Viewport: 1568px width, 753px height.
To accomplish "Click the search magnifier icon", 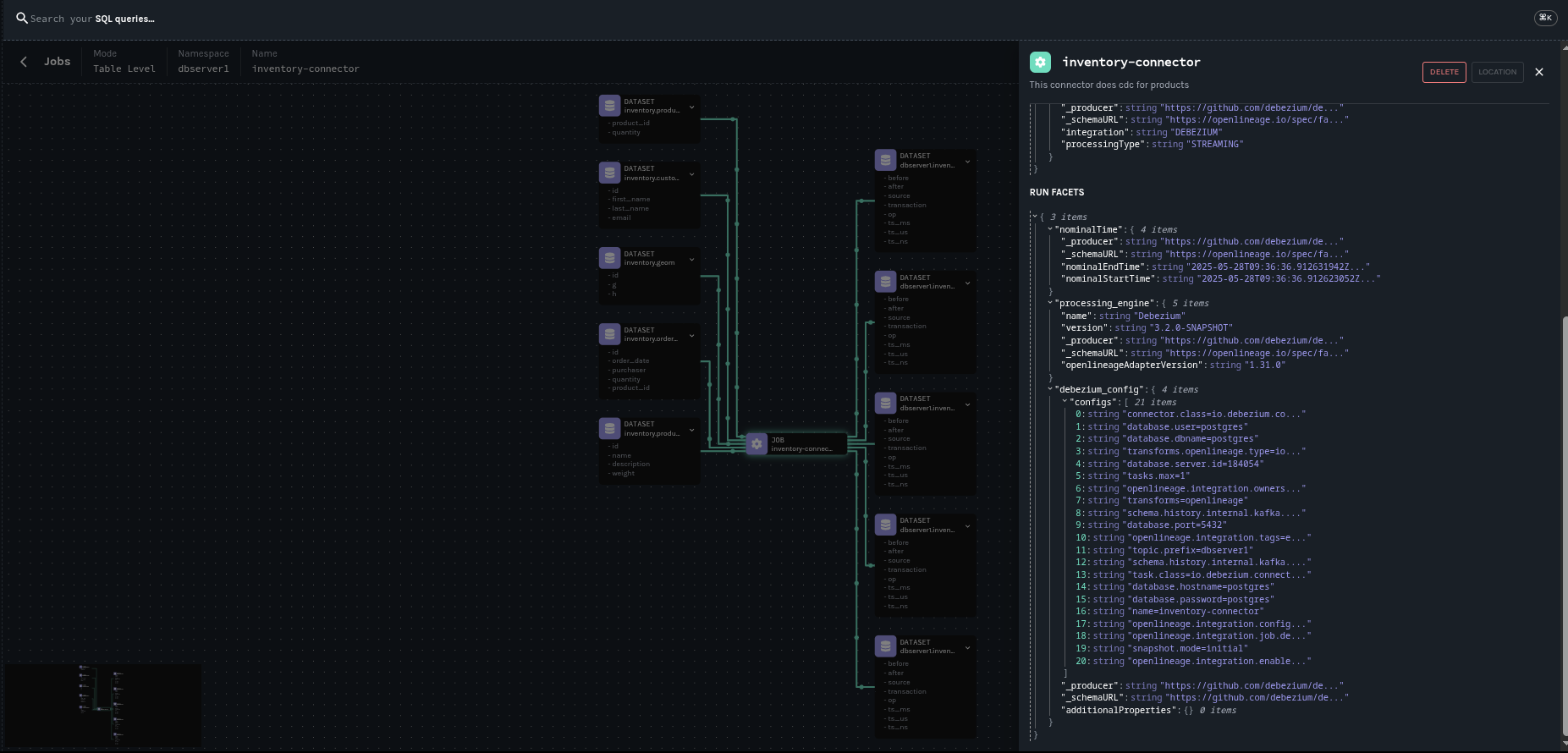I will click(x=22, y=18).
